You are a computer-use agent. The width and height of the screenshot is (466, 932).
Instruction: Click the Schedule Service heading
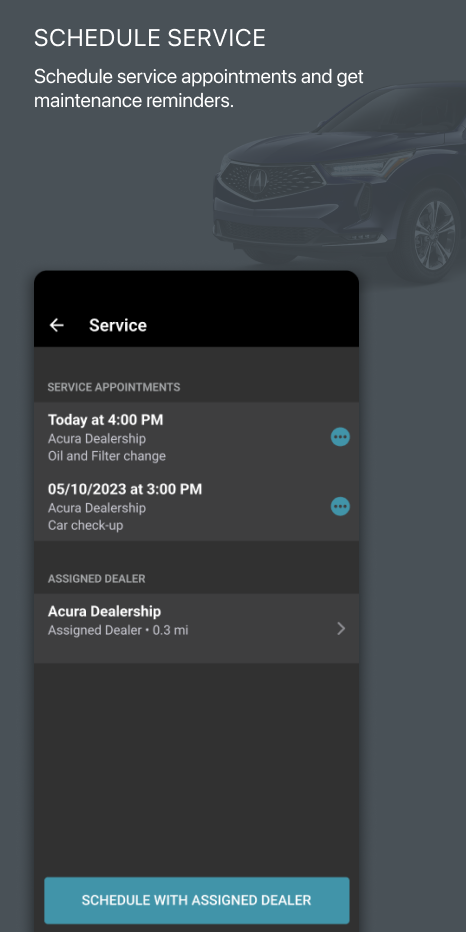coord(150,38)
